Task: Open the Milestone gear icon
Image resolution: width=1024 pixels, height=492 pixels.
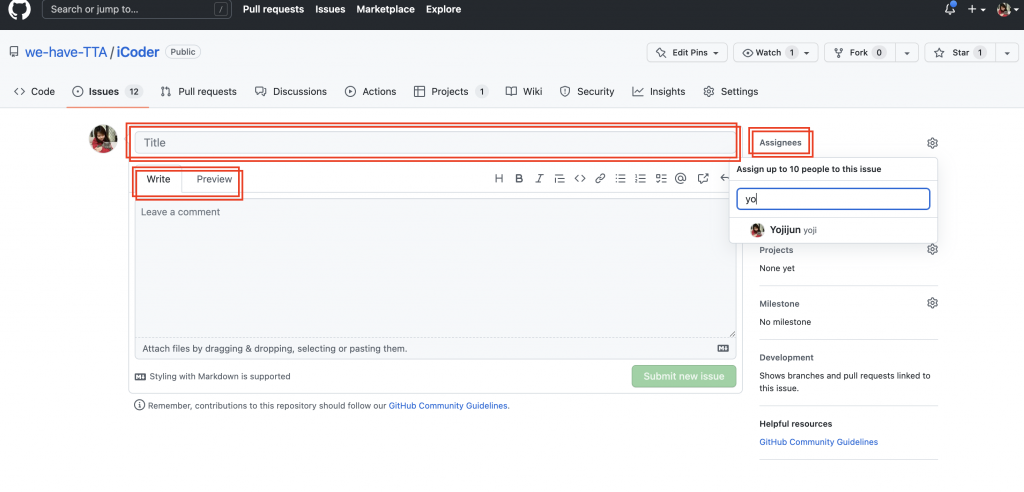Action: coord(933,303)
